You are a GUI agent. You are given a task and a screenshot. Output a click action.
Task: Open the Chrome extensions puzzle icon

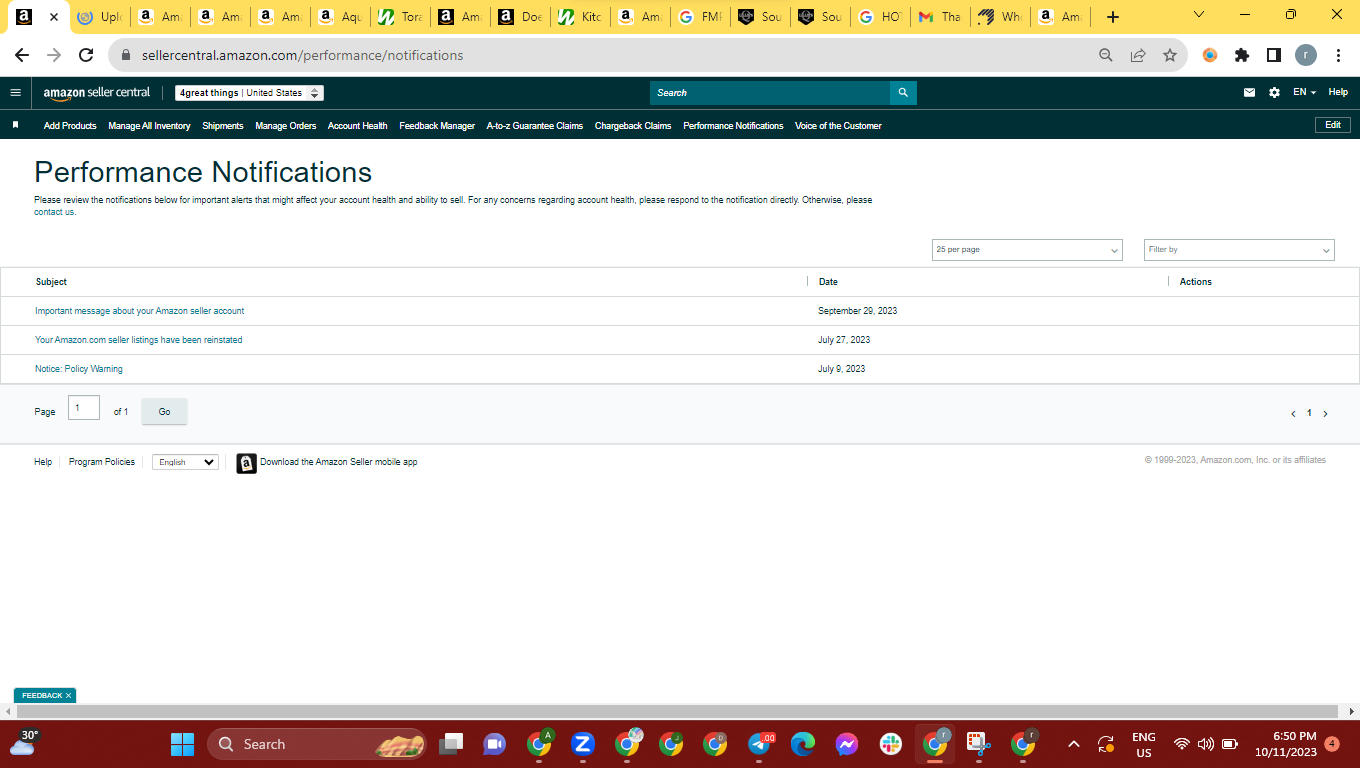pos(1242,55)
